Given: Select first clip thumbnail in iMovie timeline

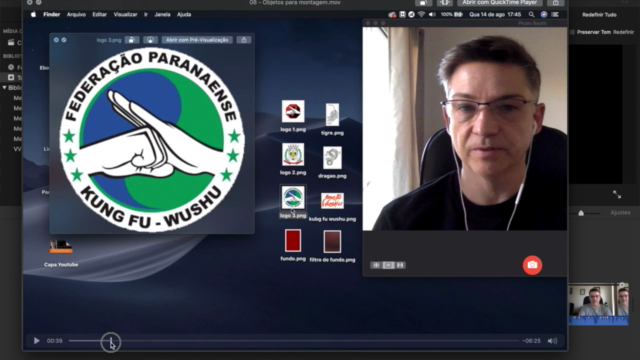Looking at the screenshot, I should (592, 304).
